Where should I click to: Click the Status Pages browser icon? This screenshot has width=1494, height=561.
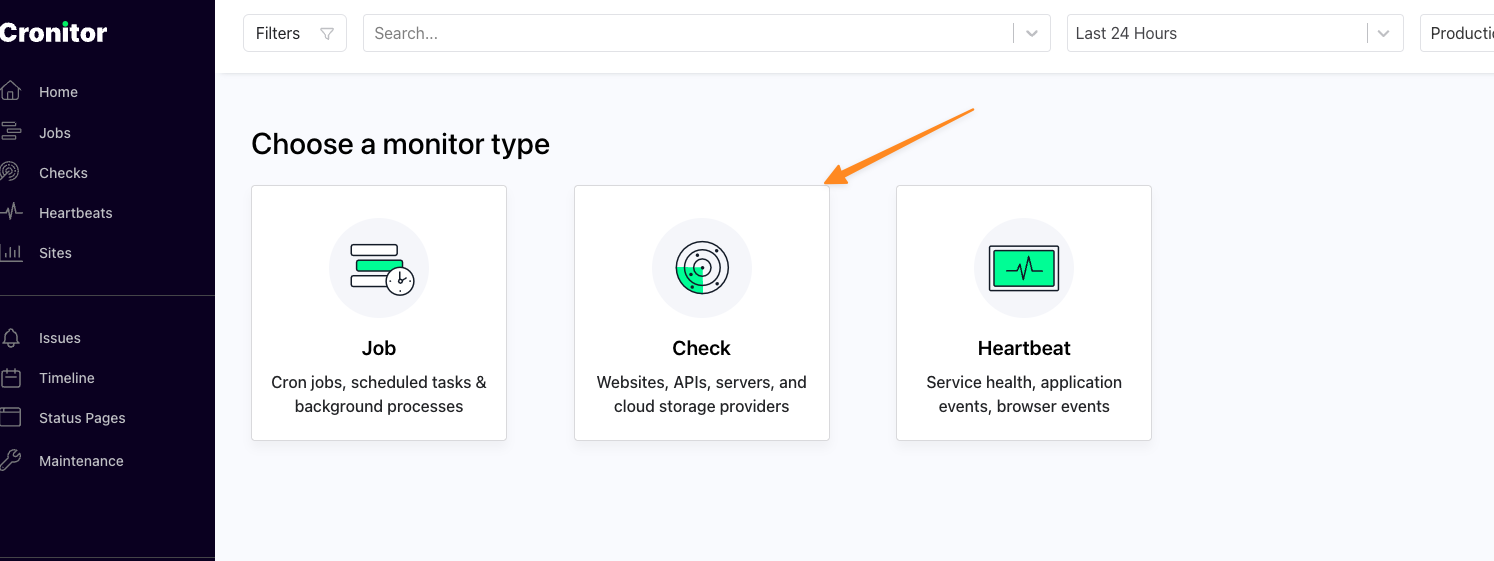tap(10, 418)
